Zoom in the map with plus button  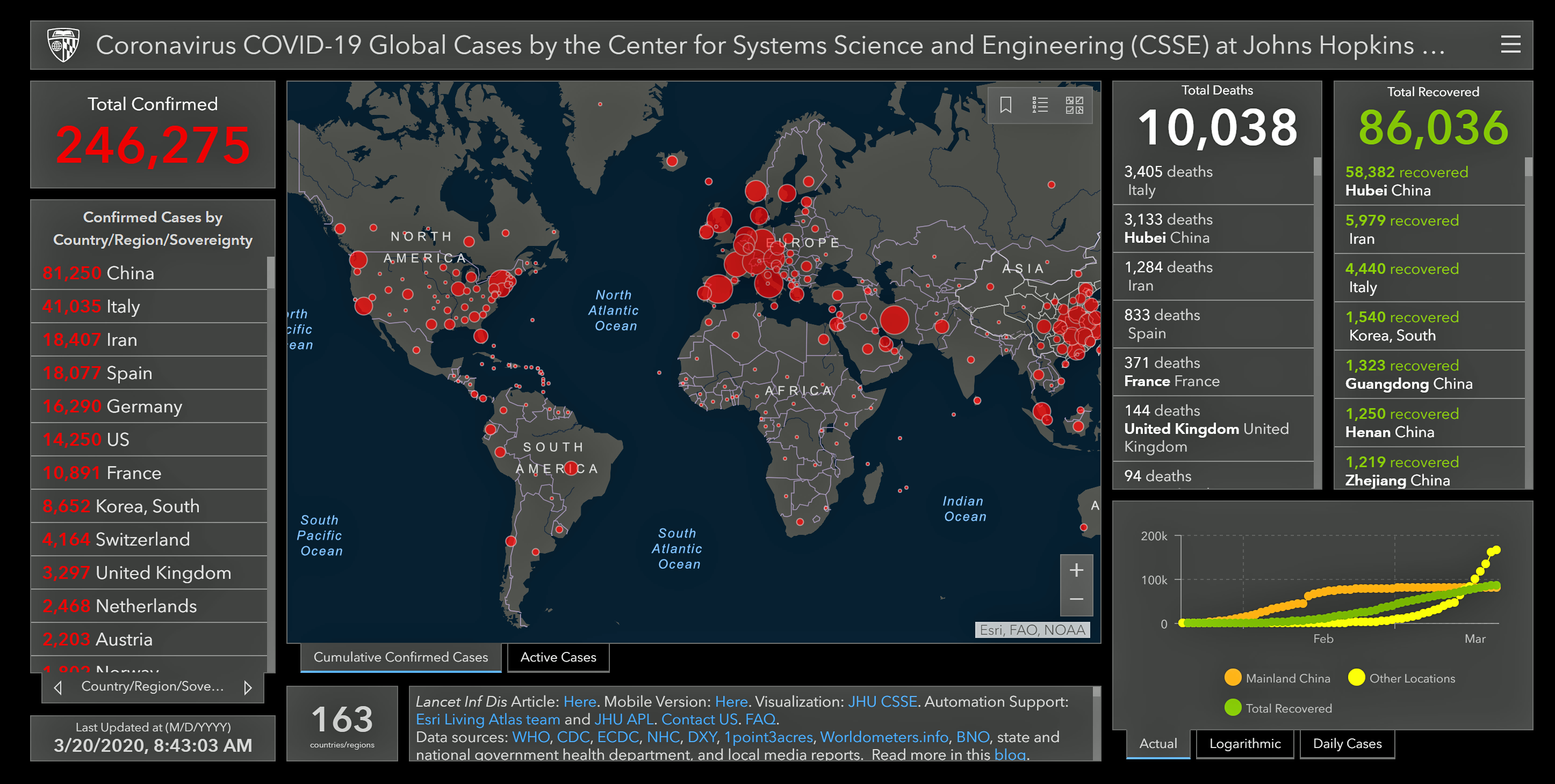1076,570
